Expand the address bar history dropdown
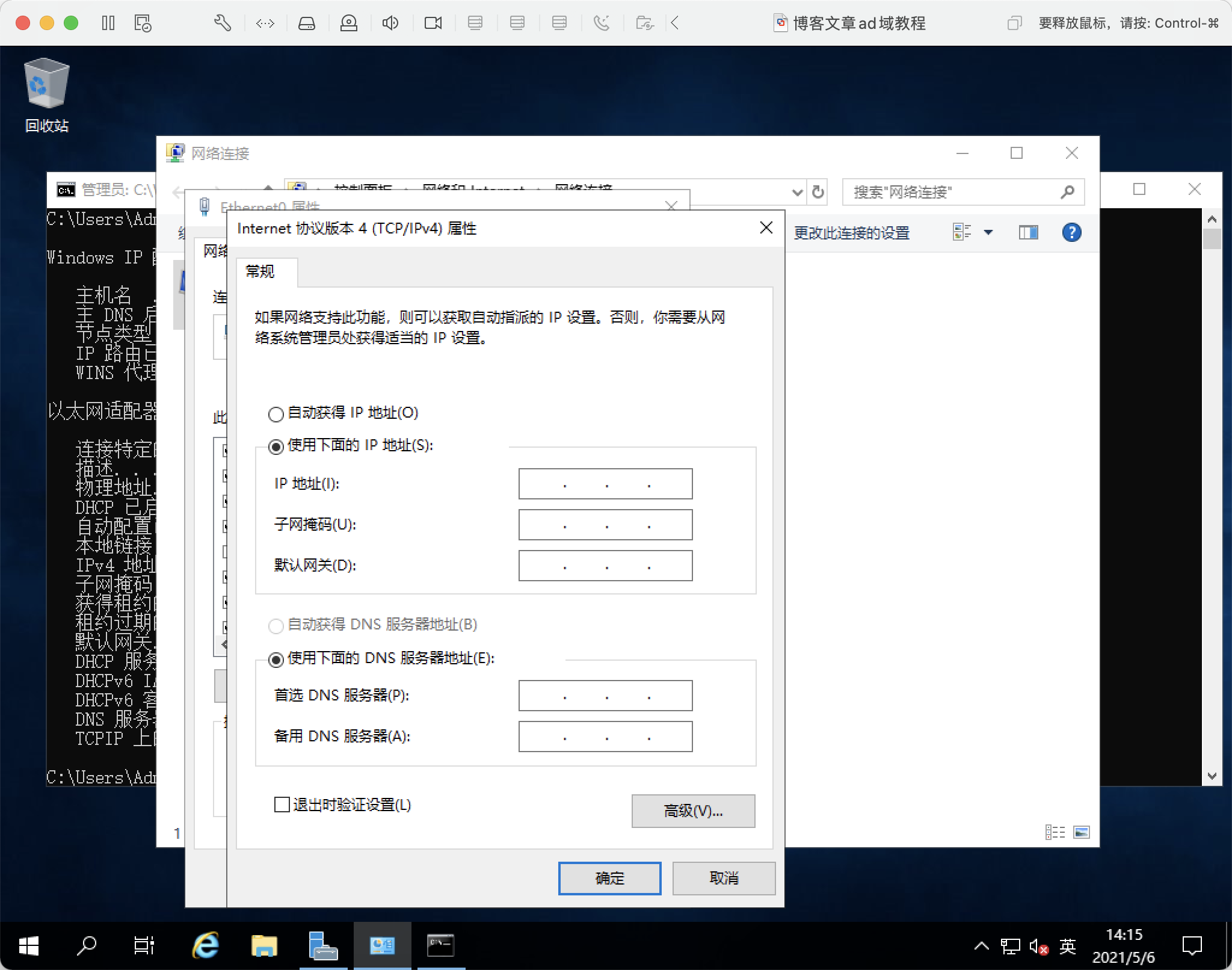Image resolution: width=1232 pixels, height=970 pixels. click(x=797, y=193)
